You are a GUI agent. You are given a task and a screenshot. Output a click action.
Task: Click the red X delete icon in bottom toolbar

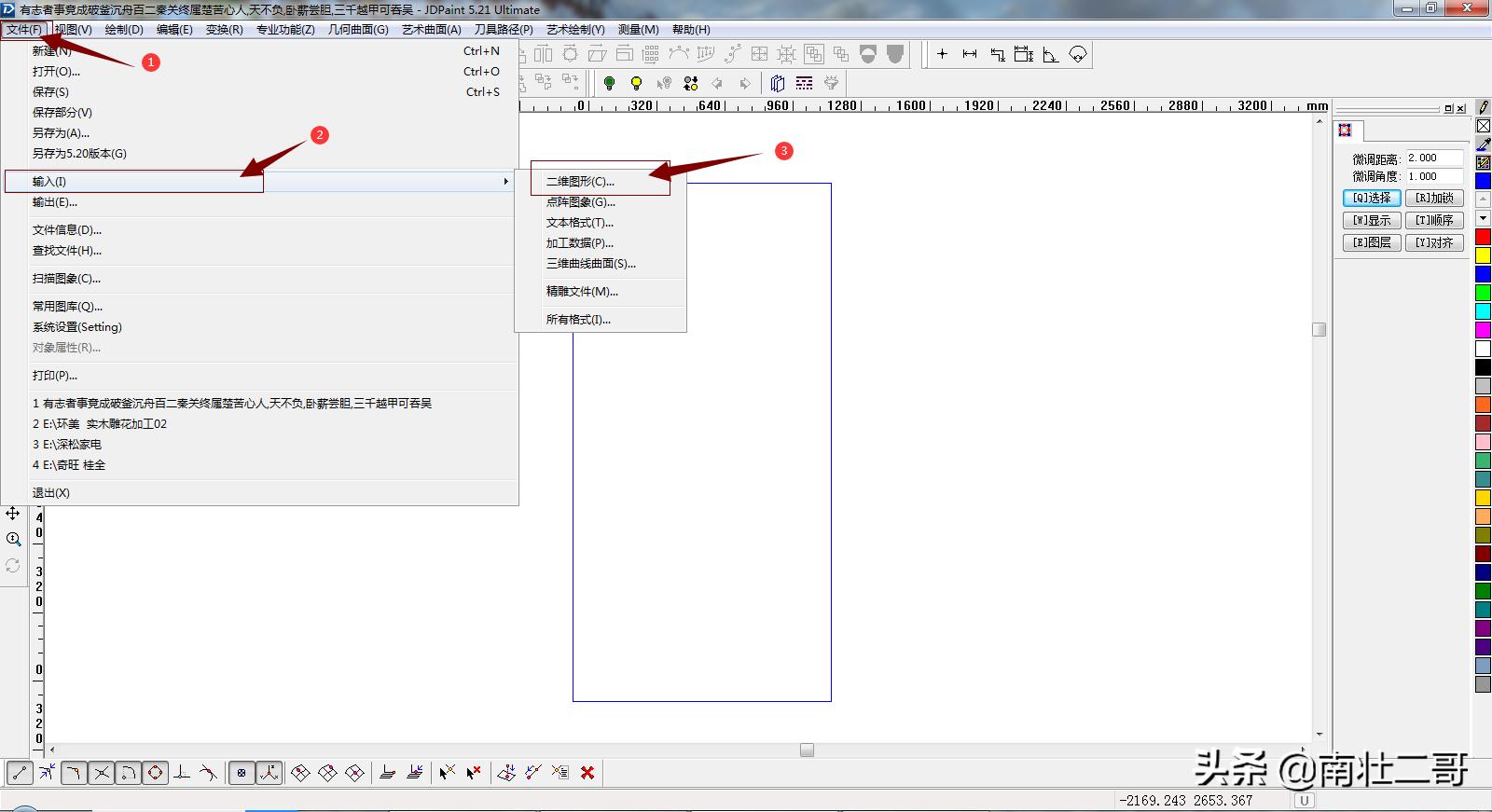pyautogui.click(x=587, y=773)
